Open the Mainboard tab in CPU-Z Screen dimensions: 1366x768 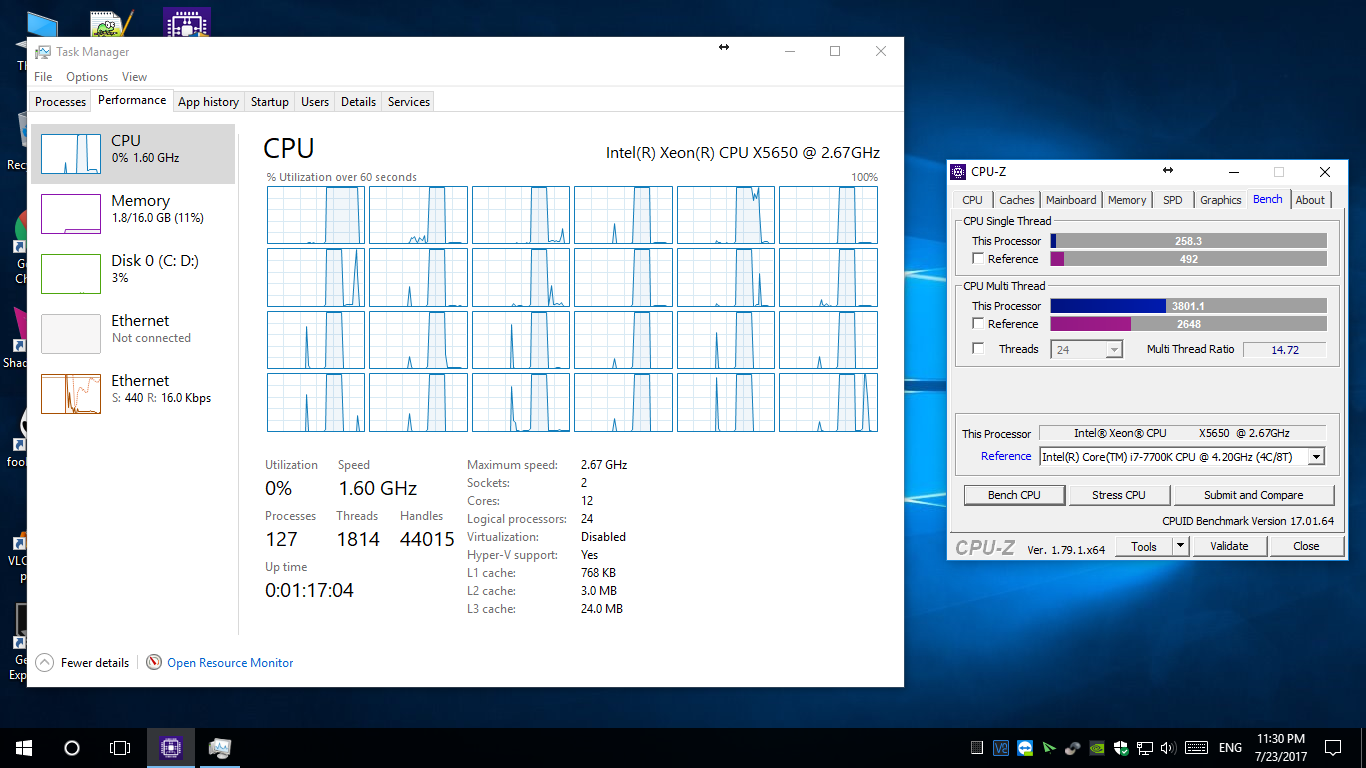(1071, 200)
